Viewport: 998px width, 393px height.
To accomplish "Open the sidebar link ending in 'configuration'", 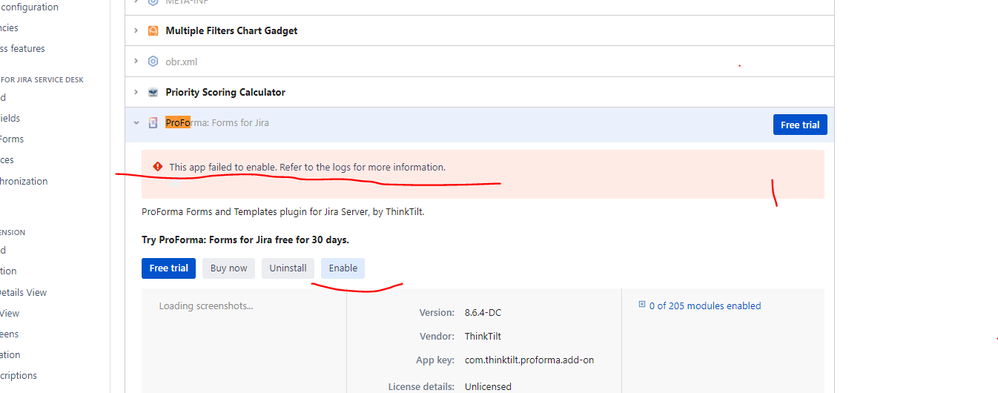I will (x=29, y=8).
